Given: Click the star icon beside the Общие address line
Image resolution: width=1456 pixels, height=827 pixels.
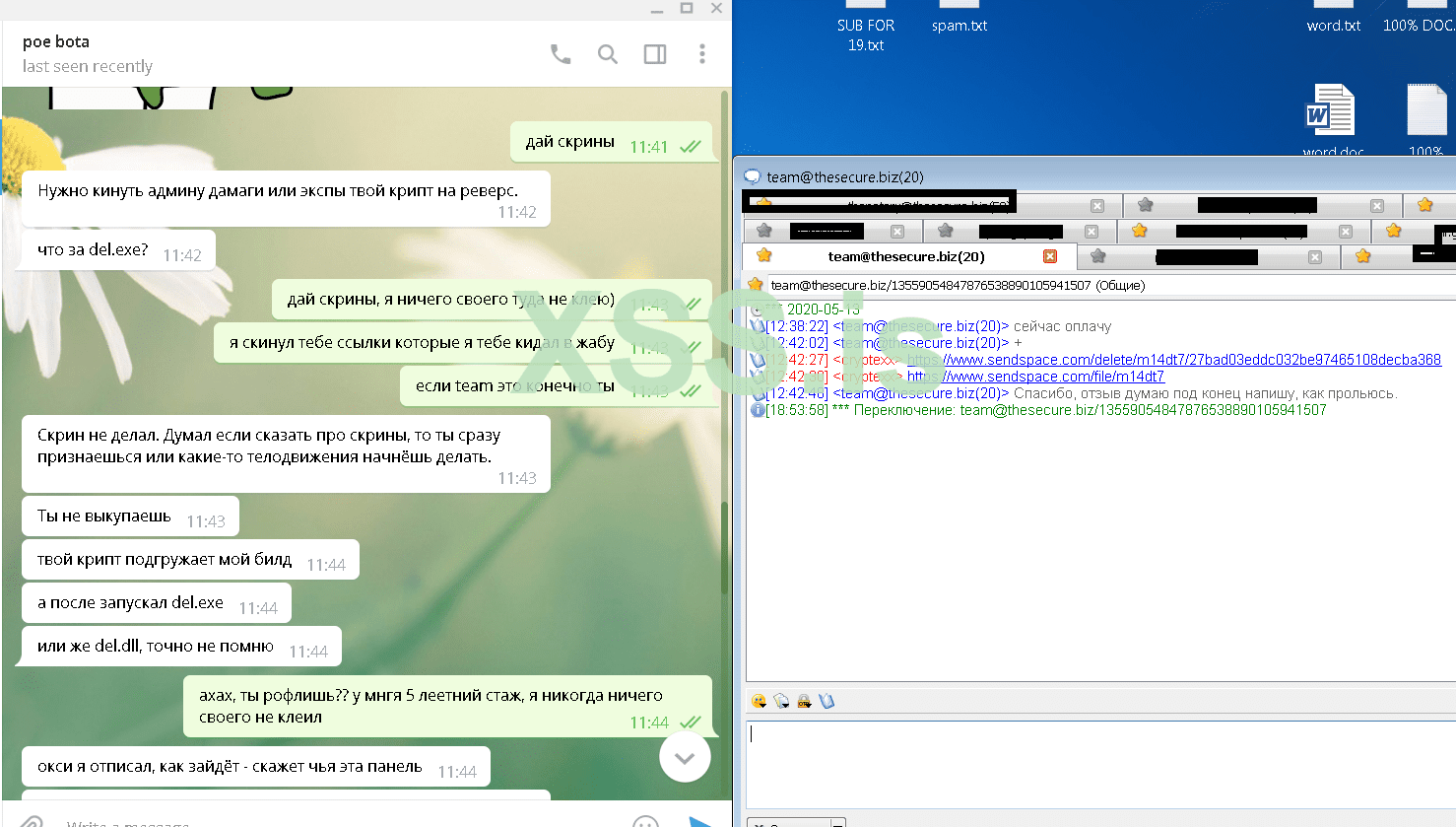Looking at the screenshot, I should click(x=756, y=285).
